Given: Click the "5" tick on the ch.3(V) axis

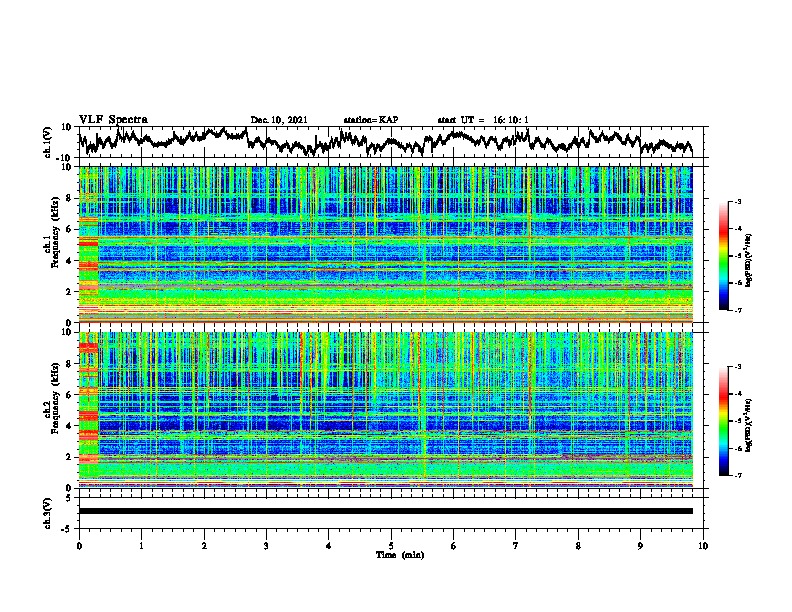Looking at the screenshot, I should click(x=70, y=498).
